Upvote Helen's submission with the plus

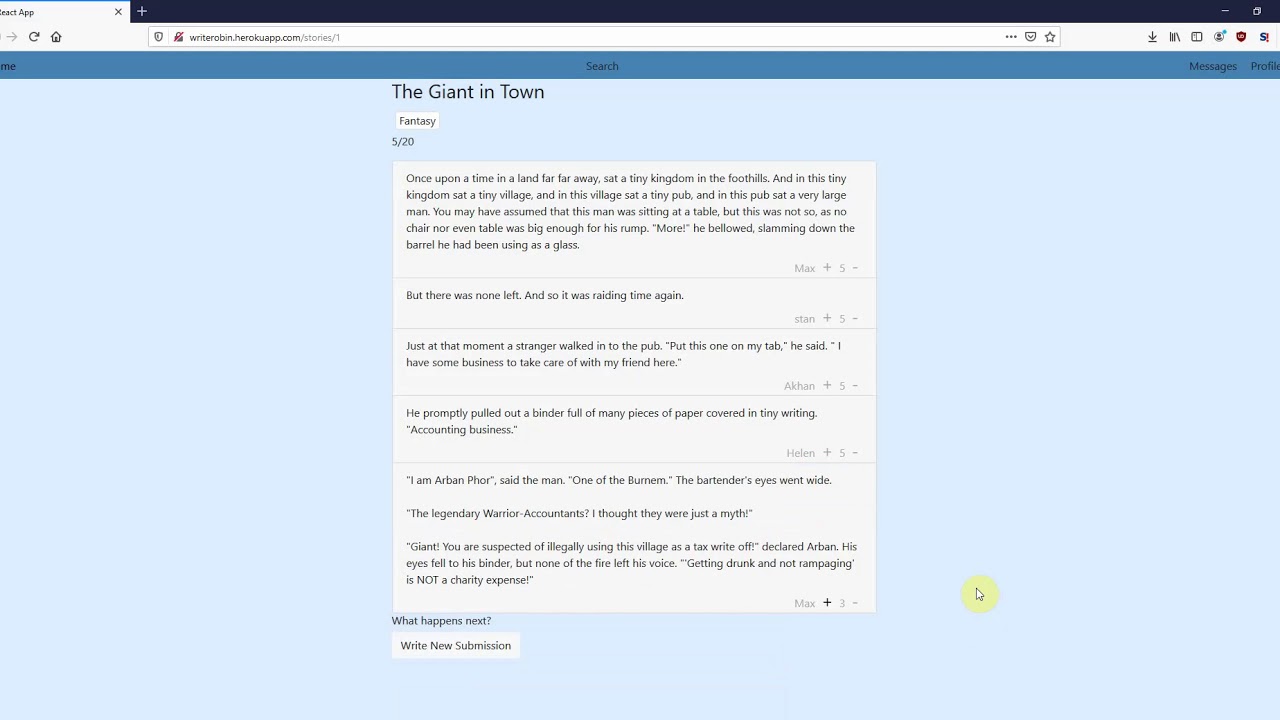(x=827, y=452)
